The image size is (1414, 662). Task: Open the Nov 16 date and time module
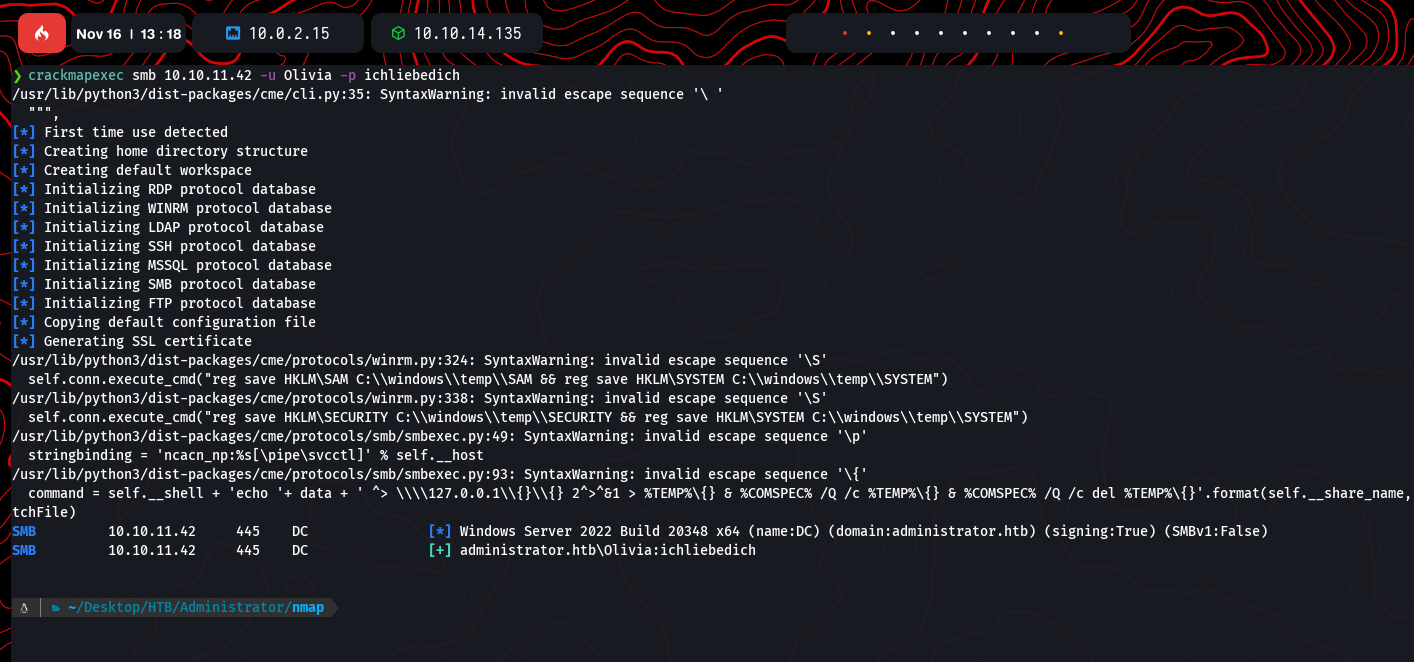pos(128,34)
